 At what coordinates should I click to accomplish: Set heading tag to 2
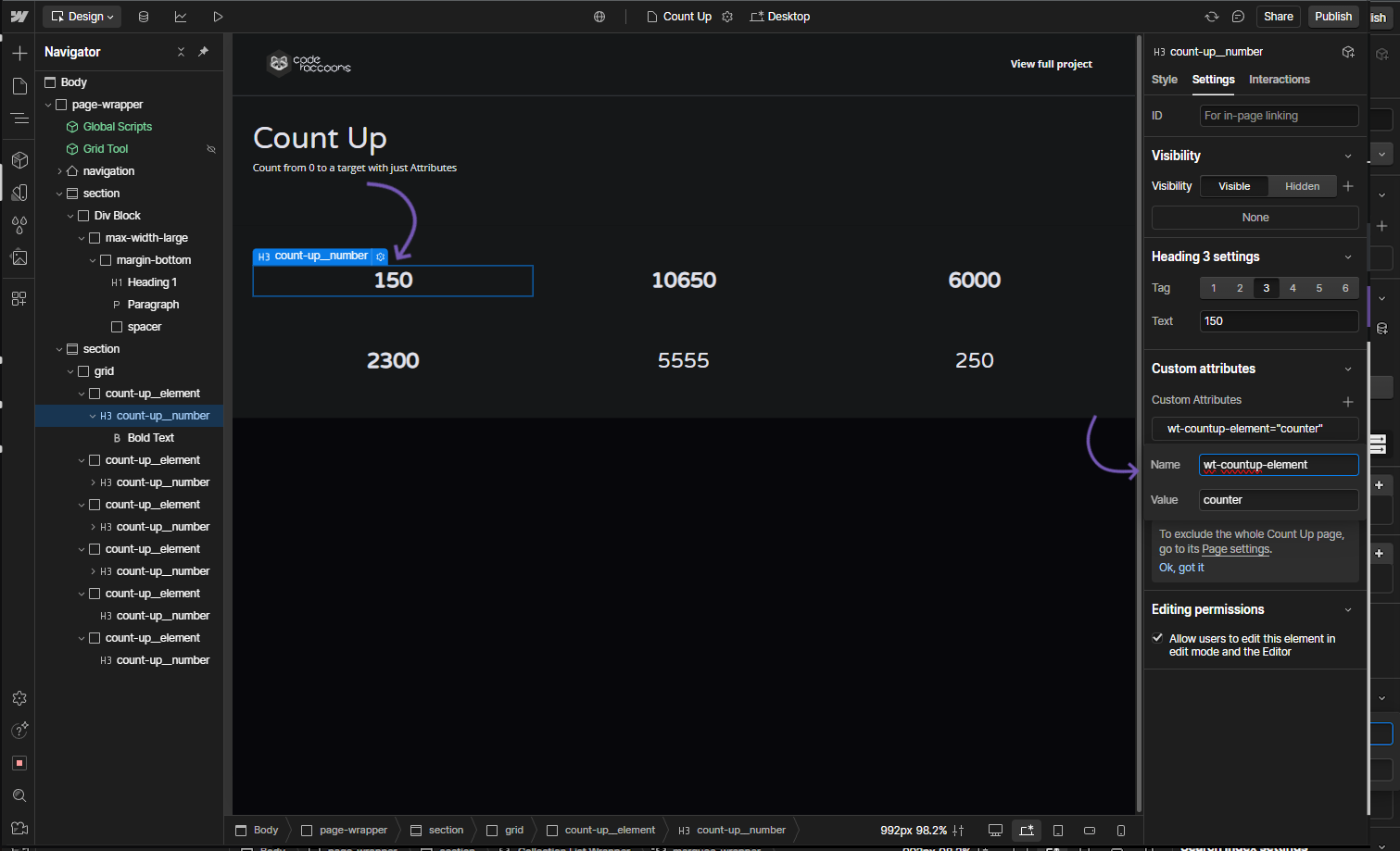(1240, 288)
